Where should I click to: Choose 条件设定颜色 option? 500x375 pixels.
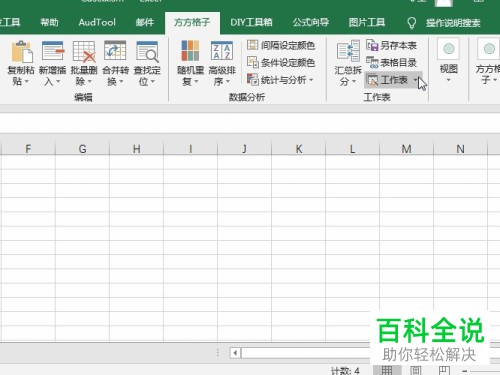281,62
